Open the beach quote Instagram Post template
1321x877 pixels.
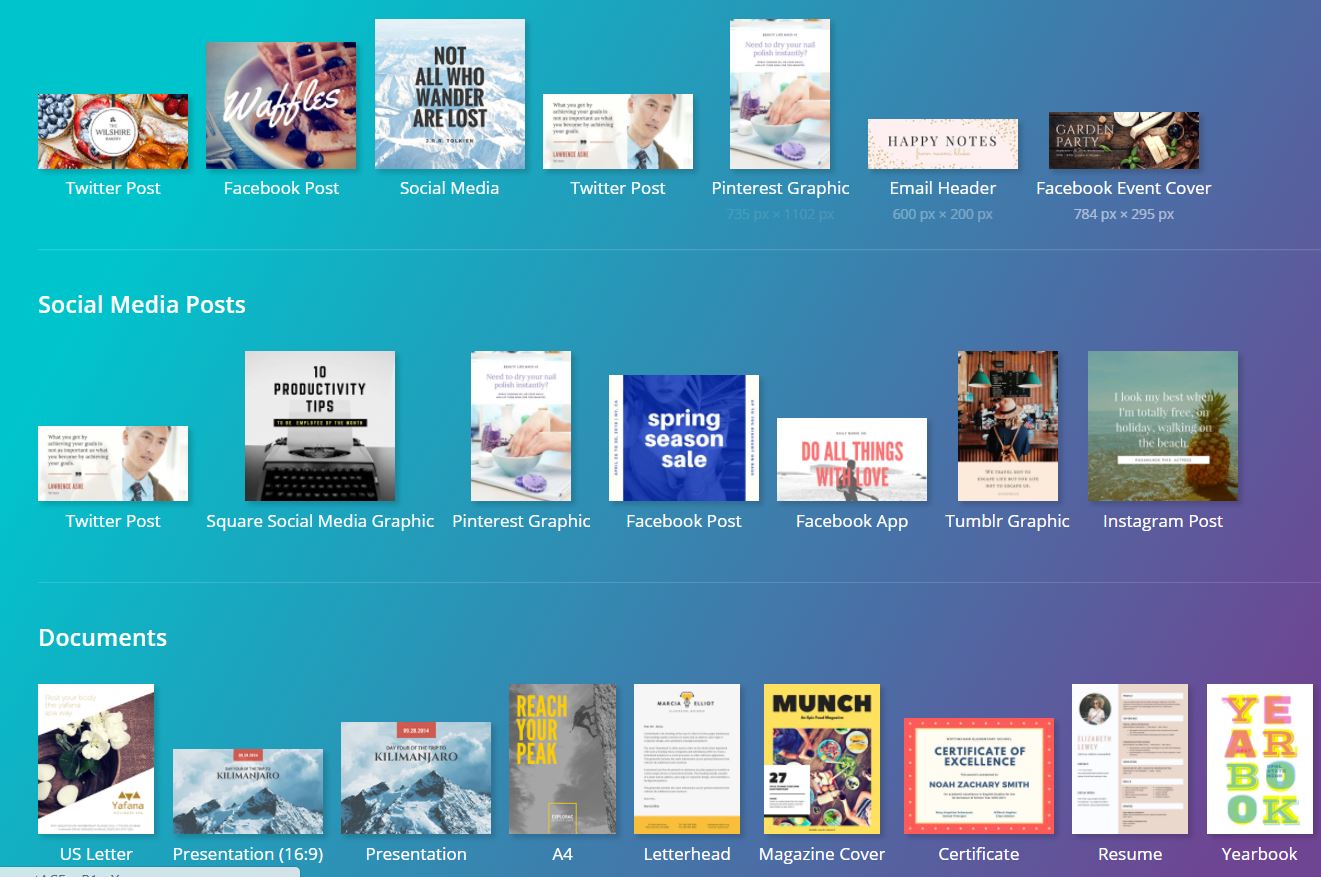(1162, 425)
